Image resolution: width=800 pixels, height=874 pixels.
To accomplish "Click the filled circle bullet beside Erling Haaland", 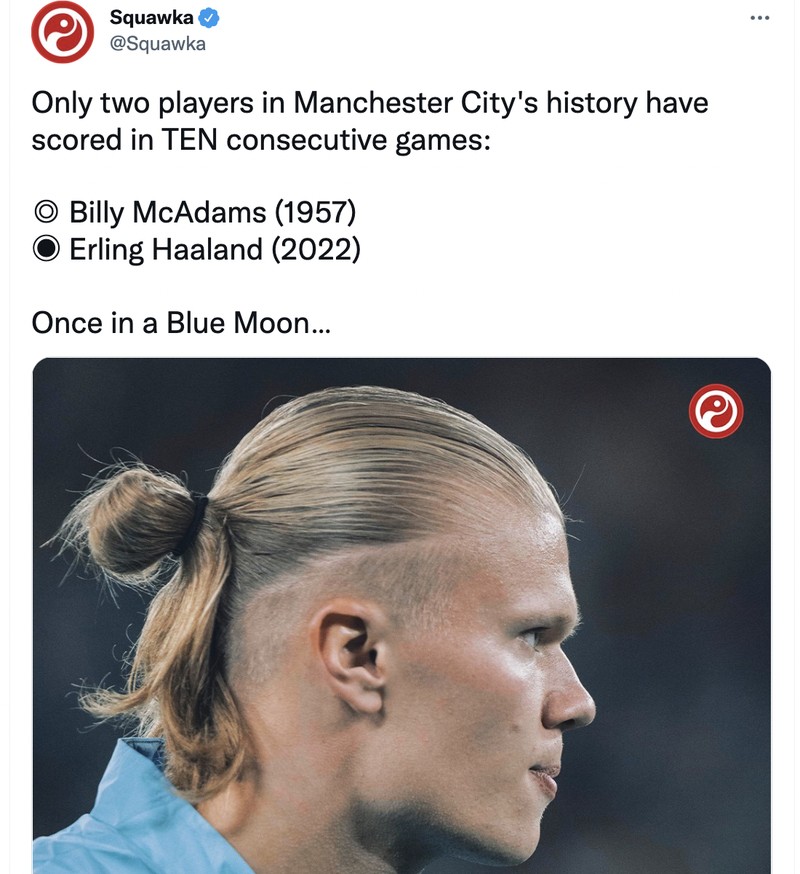I will pyautogui.click(x=44, y=248).
